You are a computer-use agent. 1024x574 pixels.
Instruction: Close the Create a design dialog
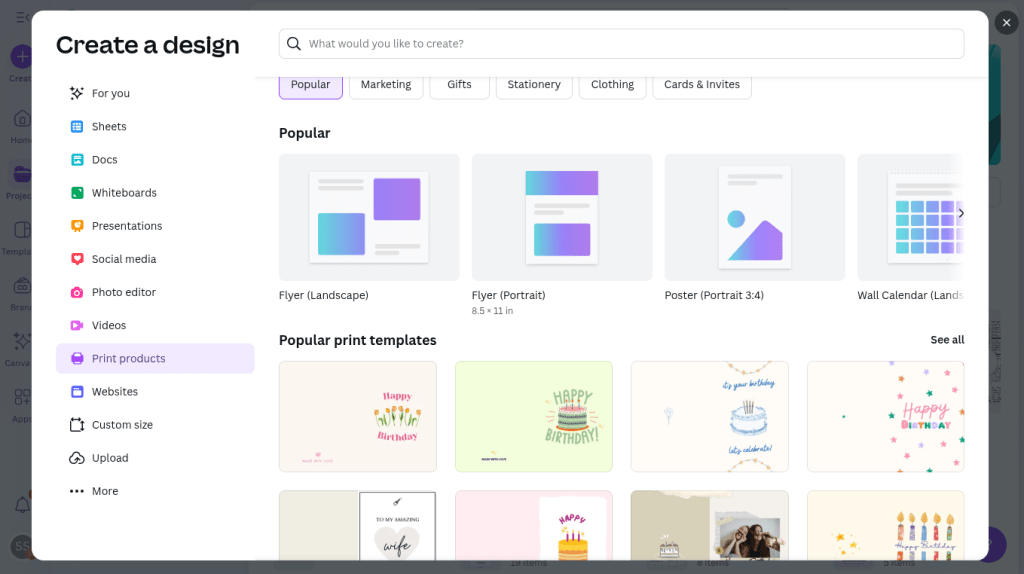pos(1006,23)
